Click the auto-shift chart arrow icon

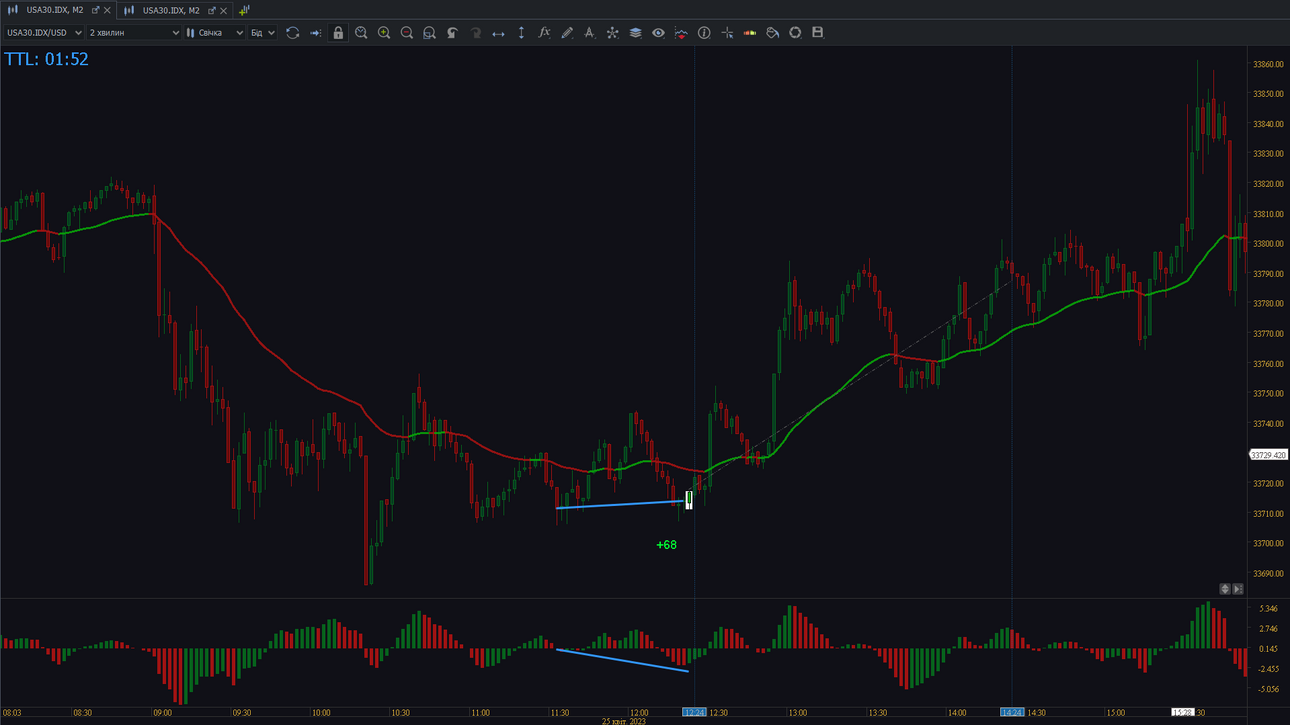pos(316,33)
